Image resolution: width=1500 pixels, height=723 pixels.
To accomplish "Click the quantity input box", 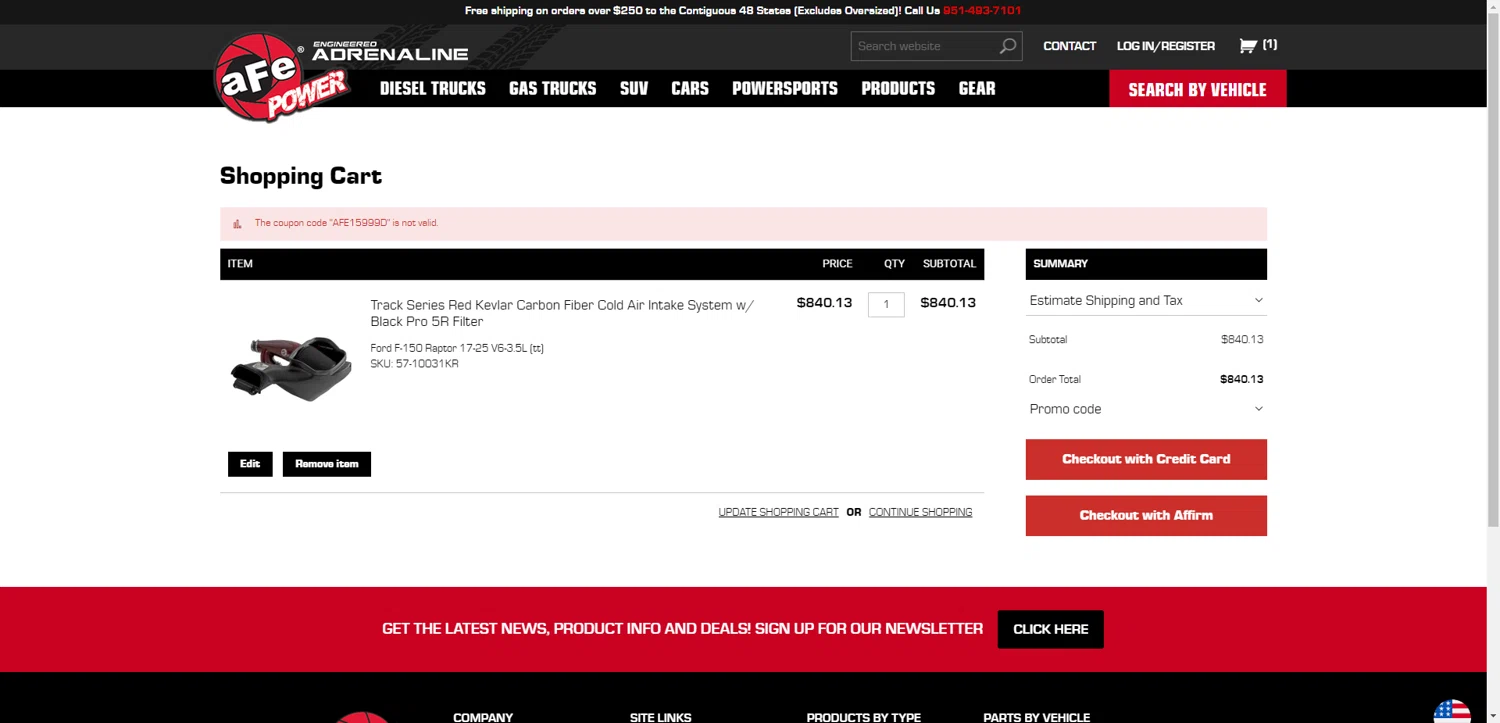I will pyautogui.click(x=886, y=305).
